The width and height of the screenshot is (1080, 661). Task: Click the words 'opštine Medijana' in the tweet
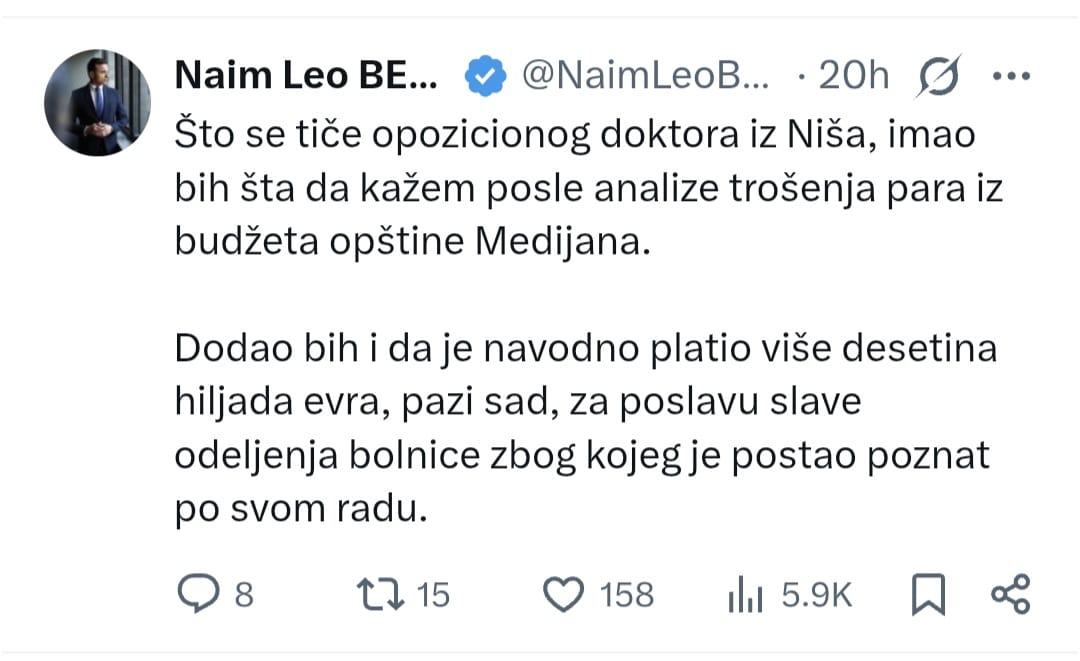coord(489,242)
